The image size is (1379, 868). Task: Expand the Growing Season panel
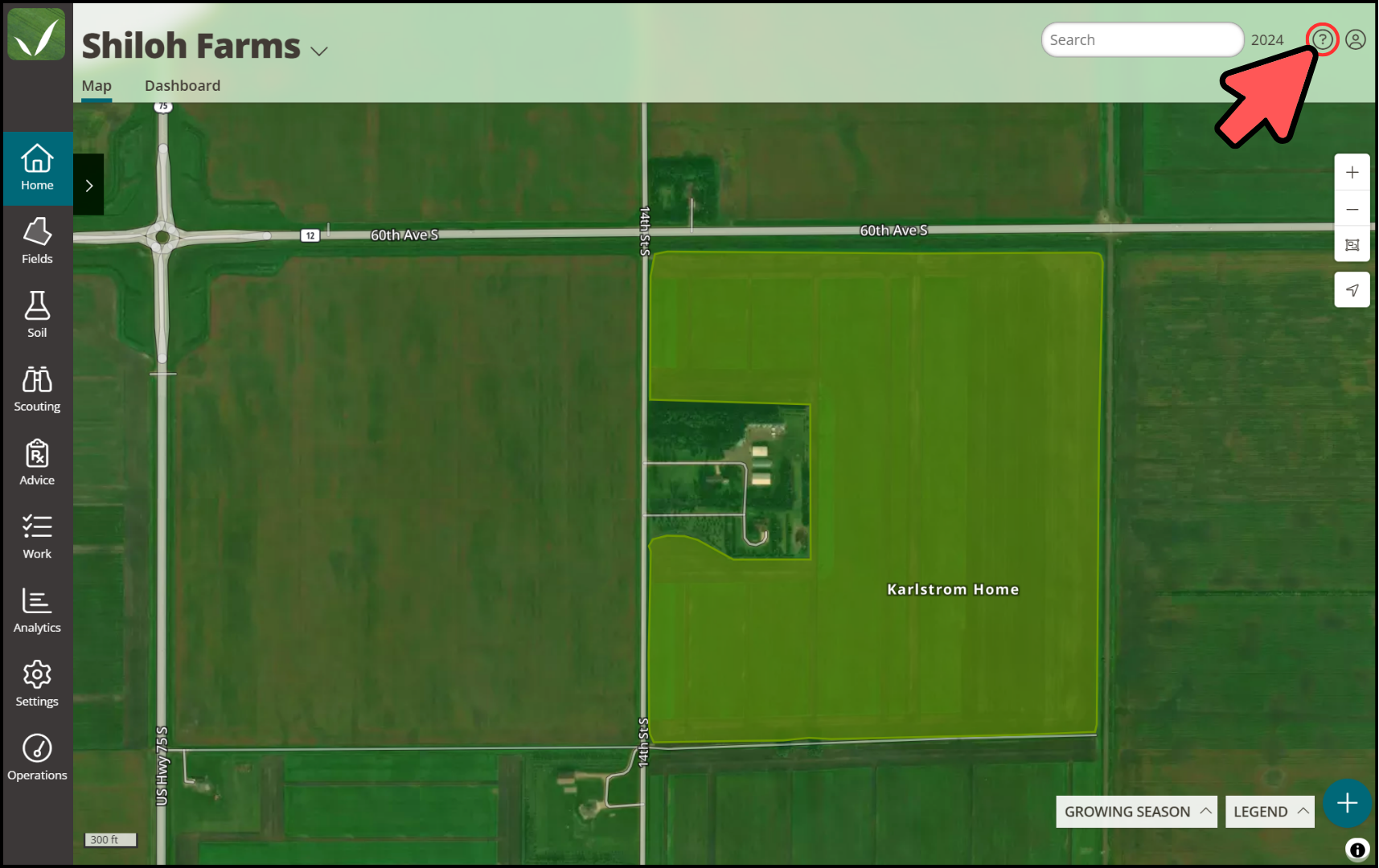[x=1137, y=812]
